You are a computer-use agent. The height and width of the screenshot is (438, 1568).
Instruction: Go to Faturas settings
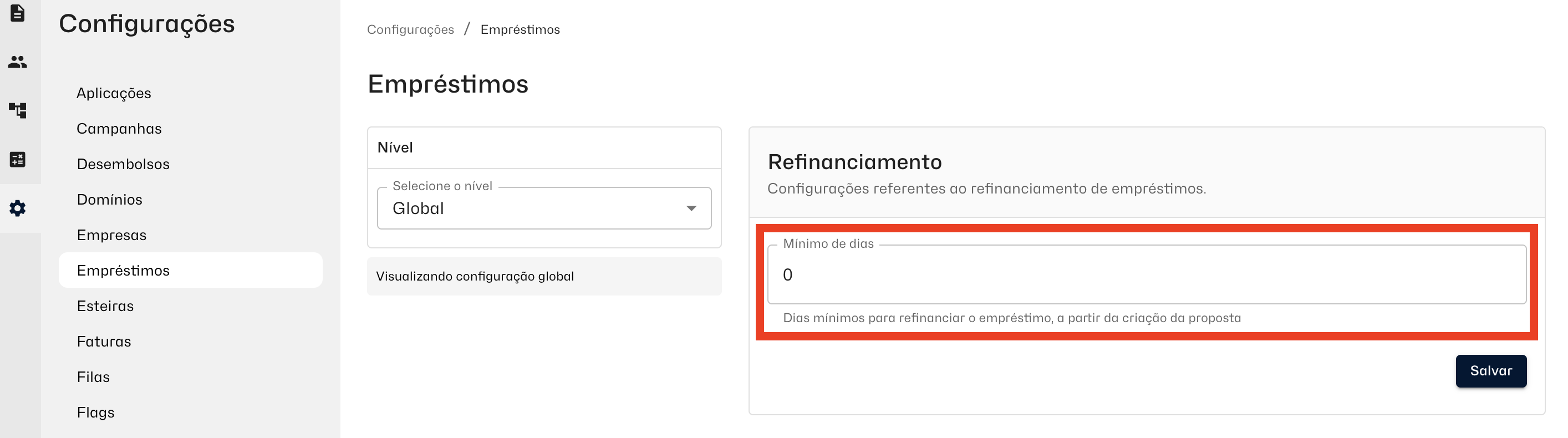104,342
